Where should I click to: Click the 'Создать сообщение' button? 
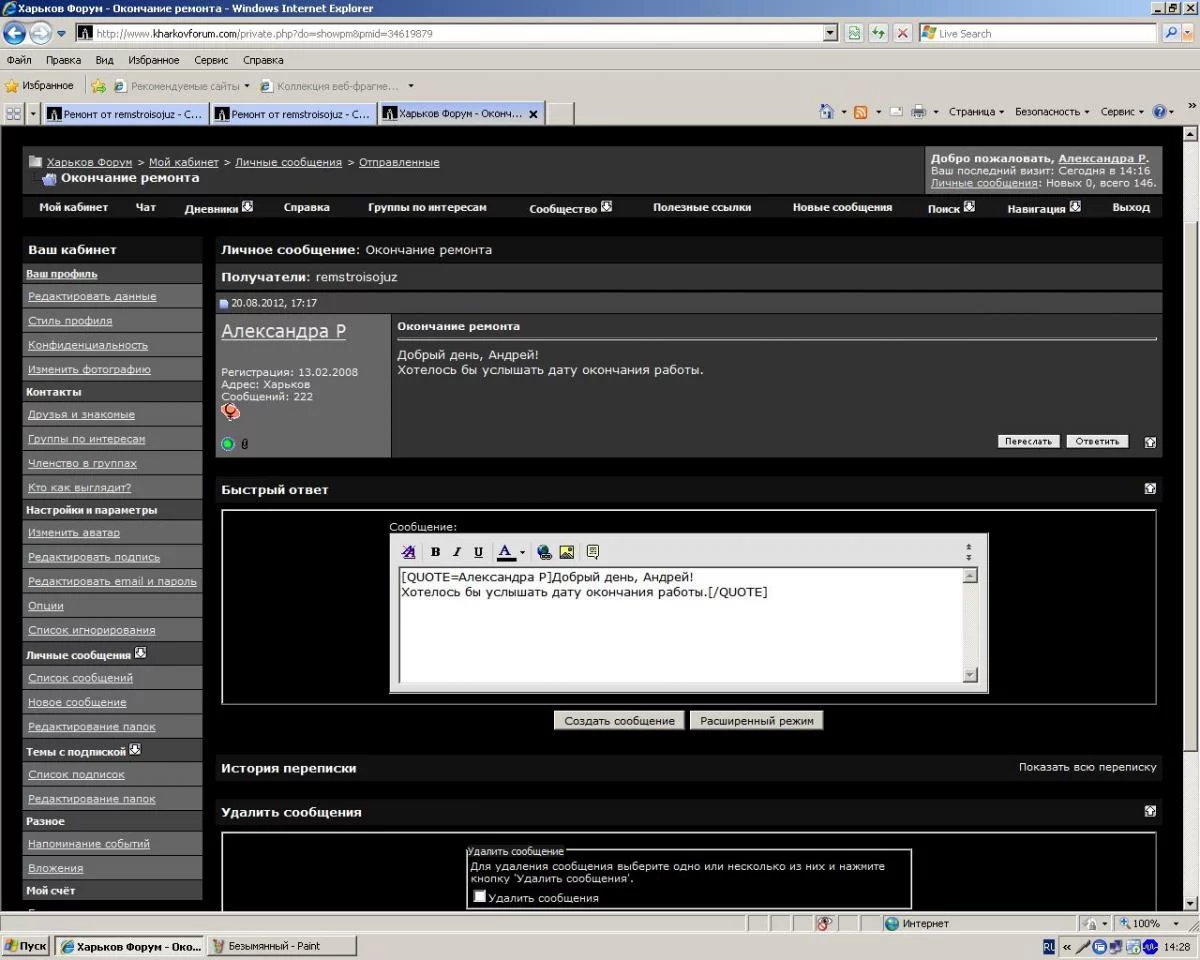tap(619, 720)
